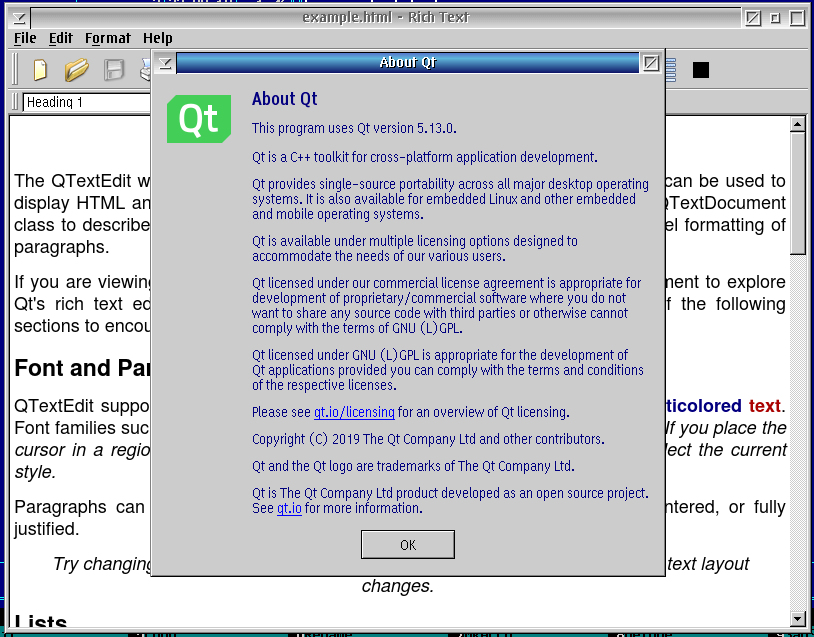The image size is (814, 637).
Task: Click the OK button in About Qt
Action: 408,545
